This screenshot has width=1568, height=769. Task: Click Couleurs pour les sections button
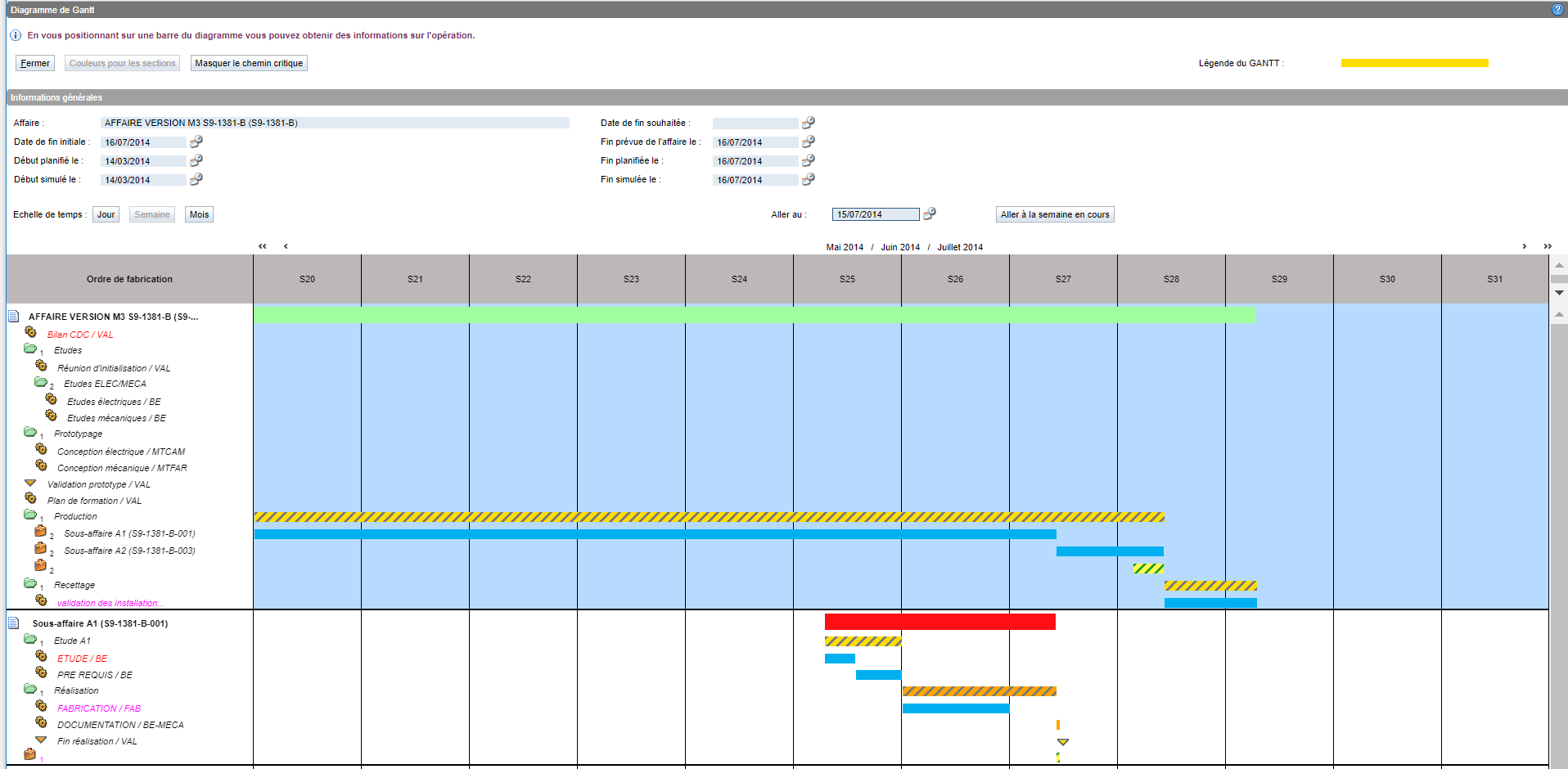tap(122, 63)
